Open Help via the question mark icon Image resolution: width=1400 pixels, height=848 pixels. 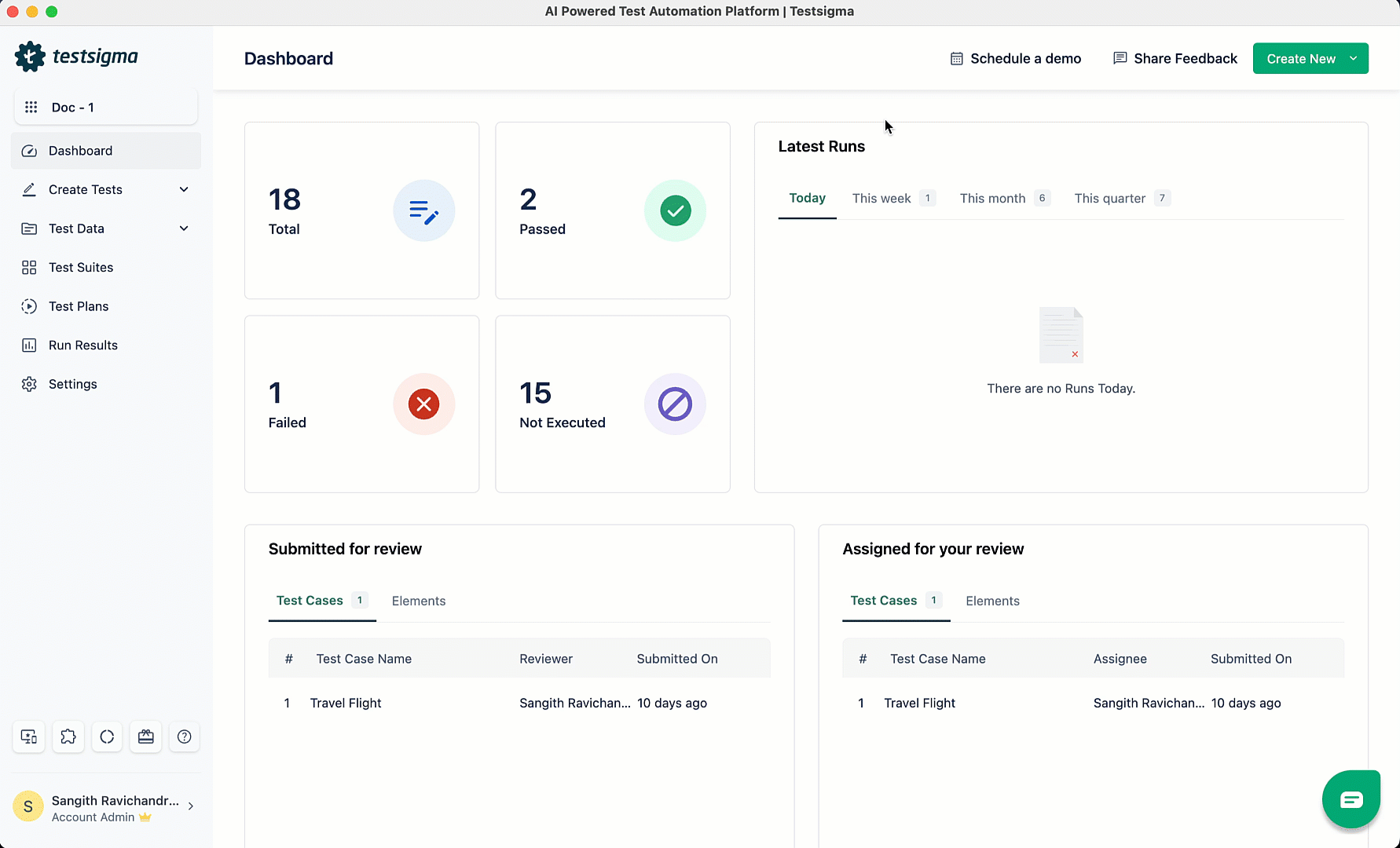[184, 737]
